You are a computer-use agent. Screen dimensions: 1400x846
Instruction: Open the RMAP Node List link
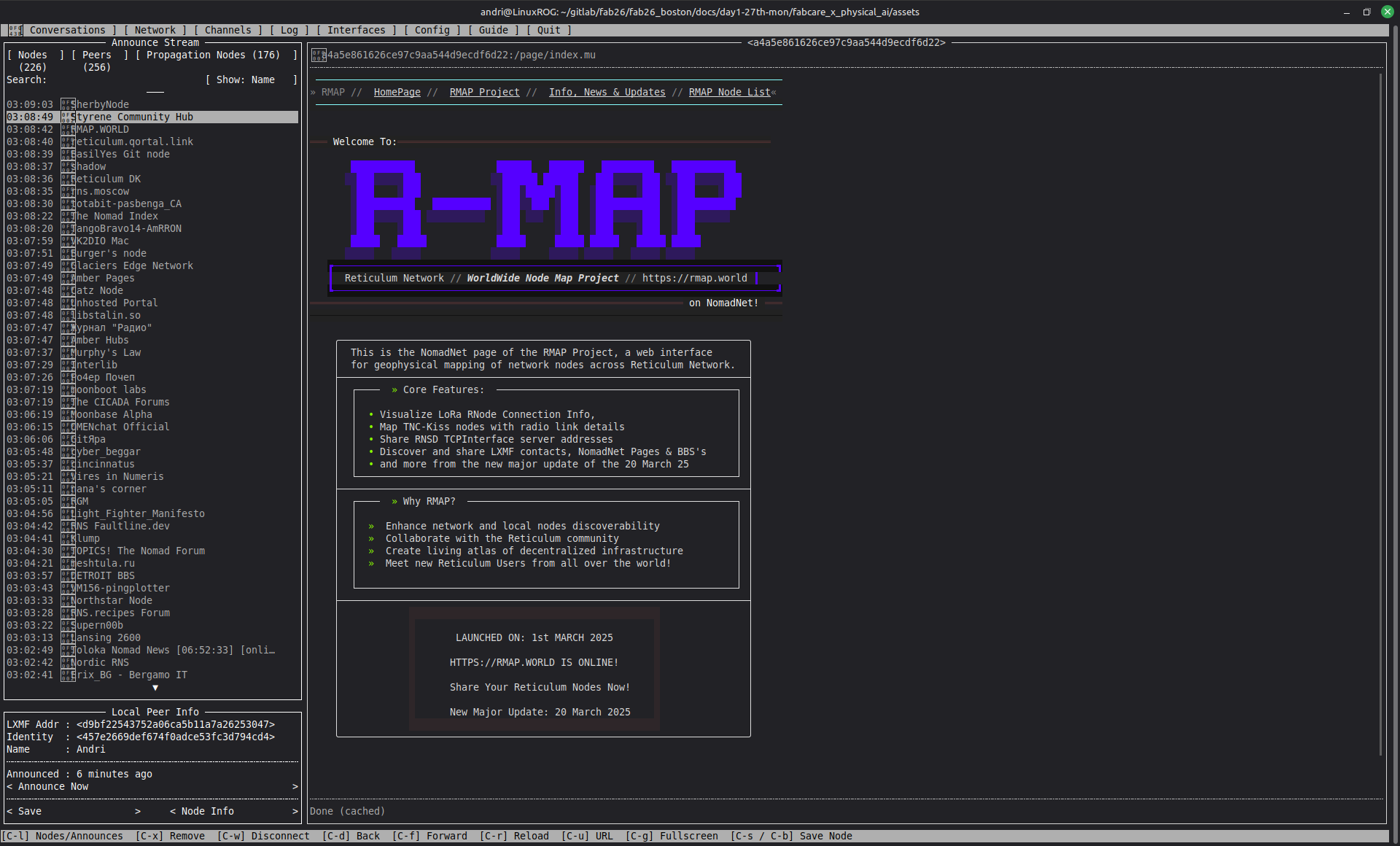tap(729, 92)
